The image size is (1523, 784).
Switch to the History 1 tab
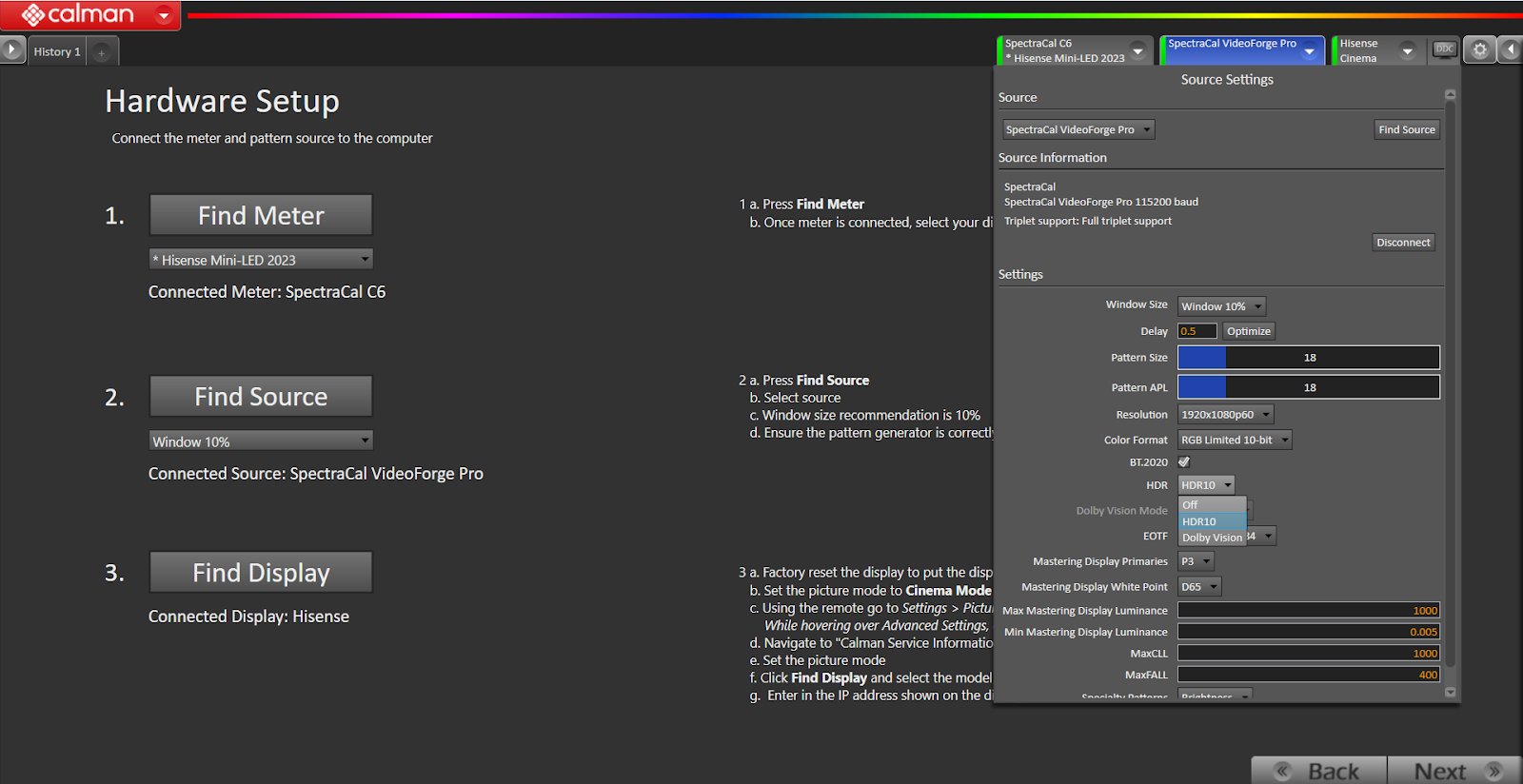tap(57, 51)
